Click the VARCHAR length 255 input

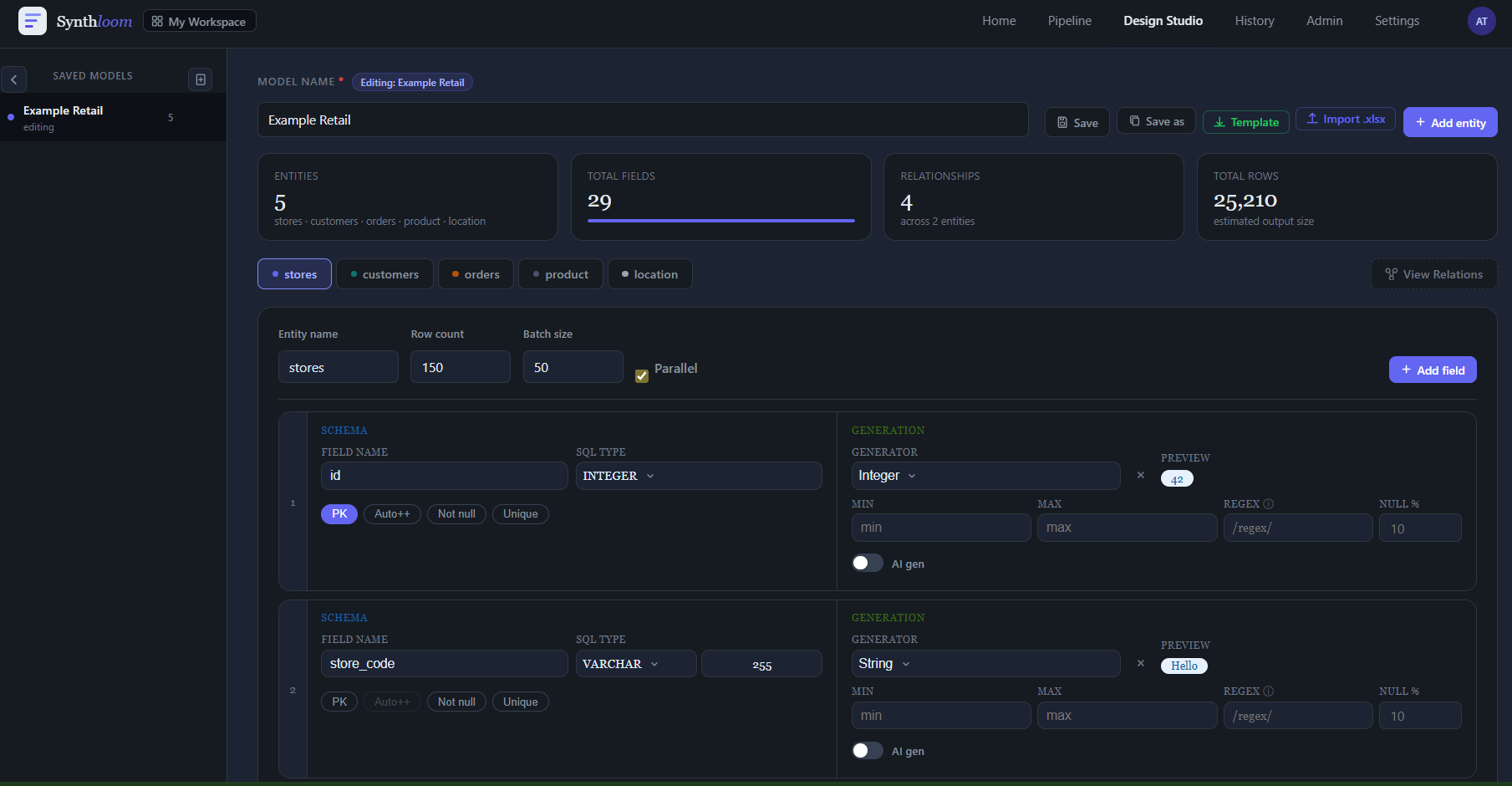coord(761,664)
